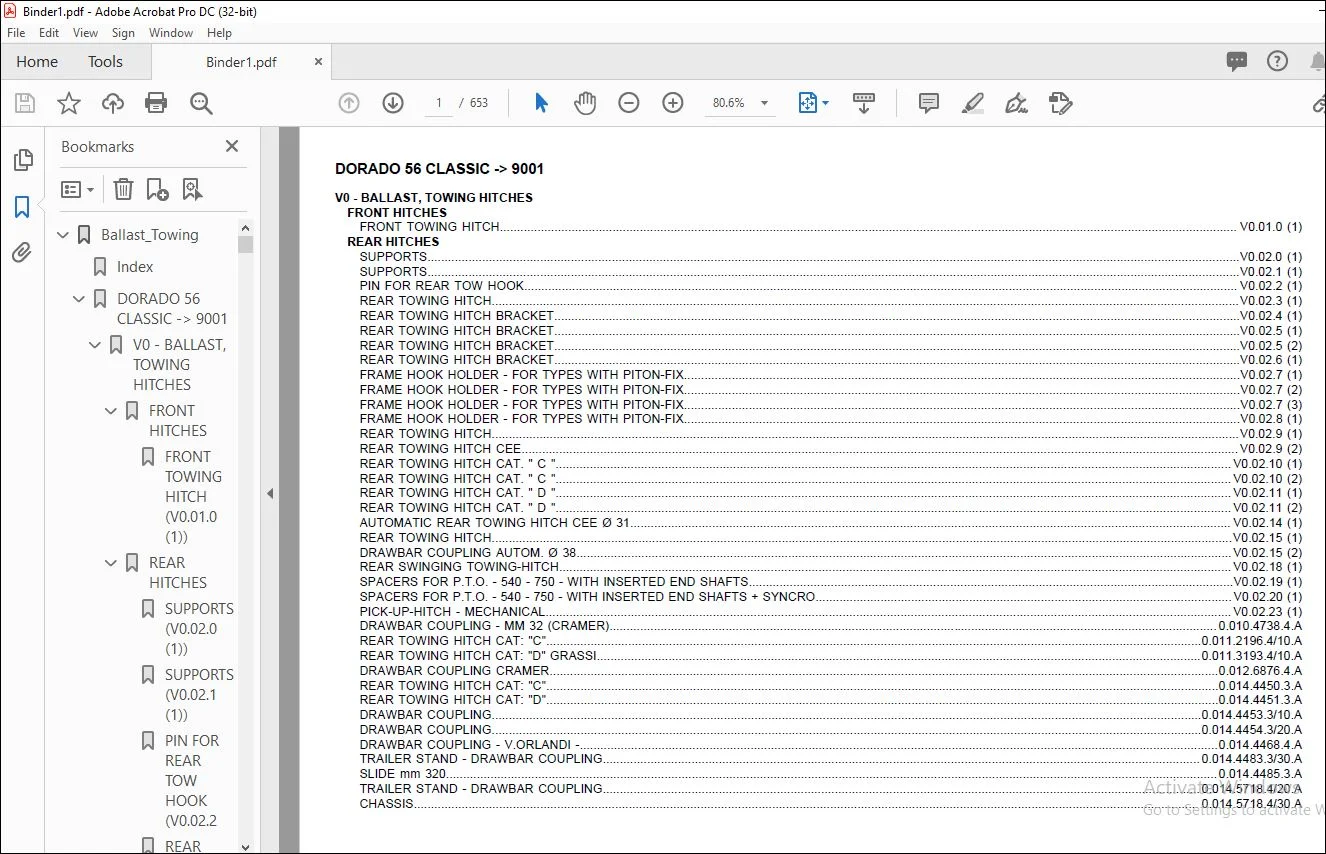
Task: Toggle the Bookmarks panel icon in sidebar
Action: (22, 207)
